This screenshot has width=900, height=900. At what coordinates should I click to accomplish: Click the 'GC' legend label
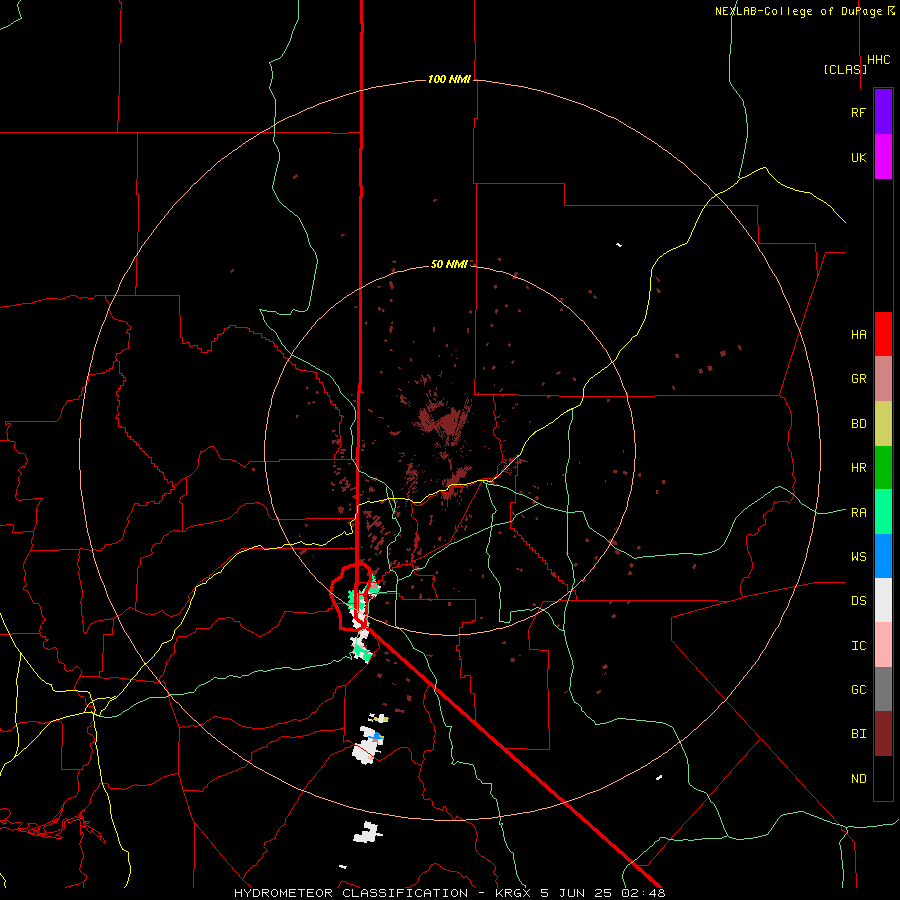(x=859, y=690)
